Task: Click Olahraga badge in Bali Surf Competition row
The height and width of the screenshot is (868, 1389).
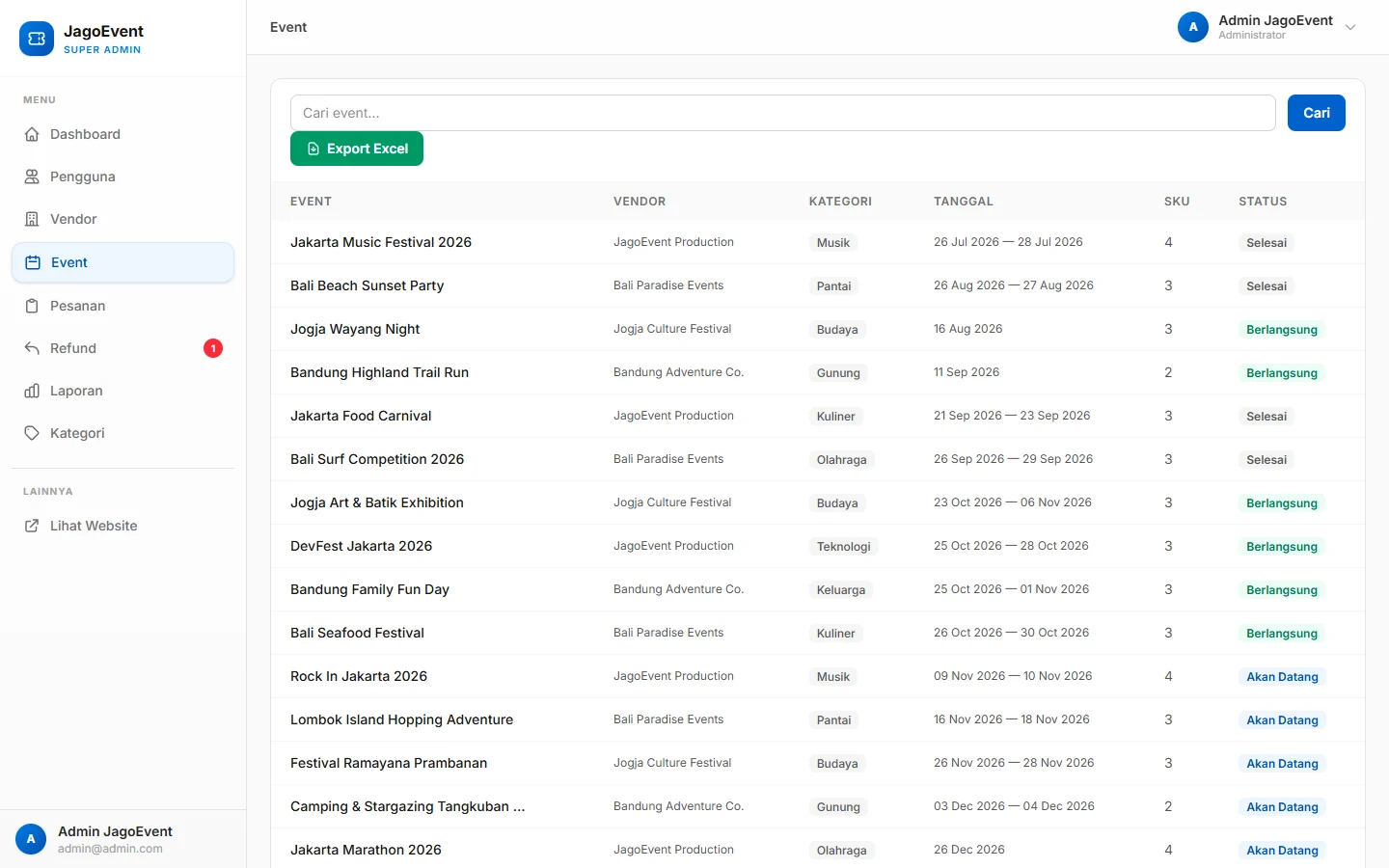Action: [x=841, y=460]
